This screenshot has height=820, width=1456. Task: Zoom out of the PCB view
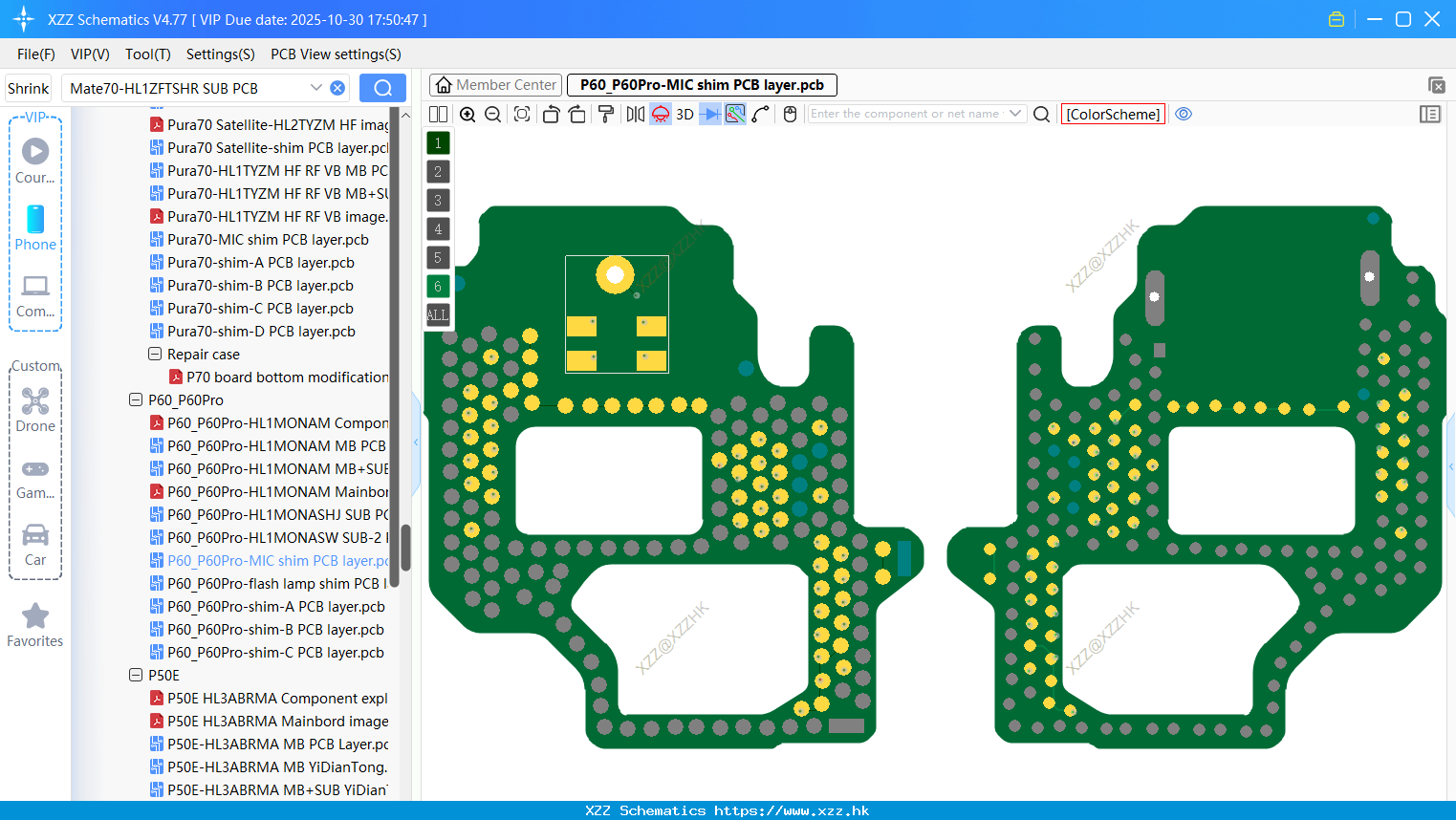(x=493, y=115)
